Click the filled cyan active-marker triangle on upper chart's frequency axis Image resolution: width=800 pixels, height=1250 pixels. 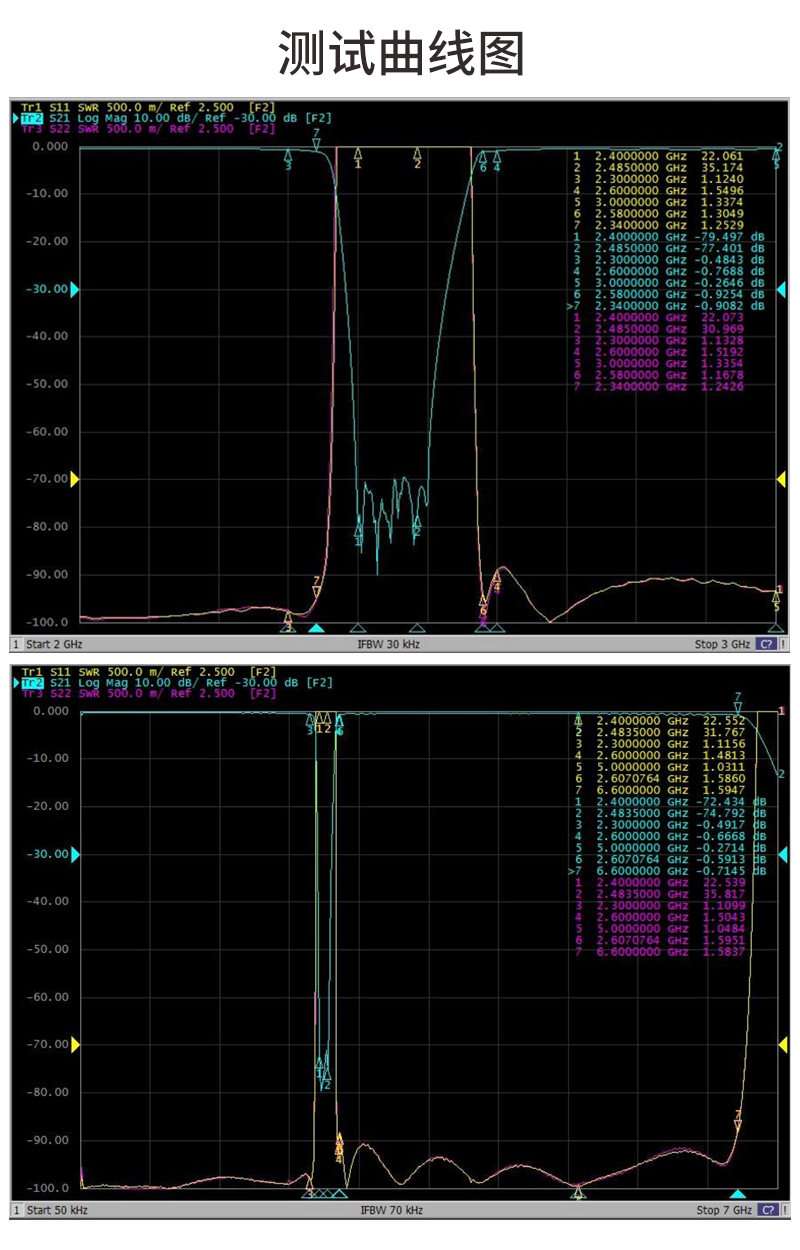(x=316, y=628)
